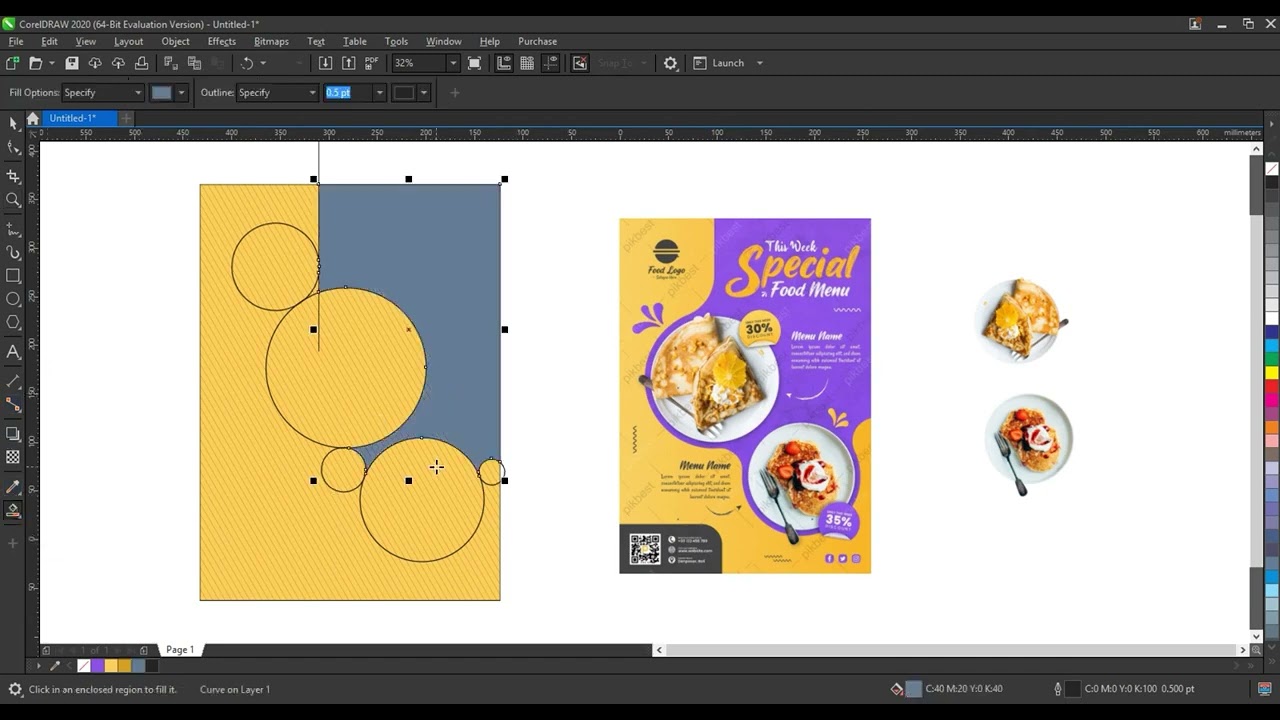Screen dimensions: 1280x720
Task: Open the zoom level dropdown showing 32%
Action: click(452, 63)
